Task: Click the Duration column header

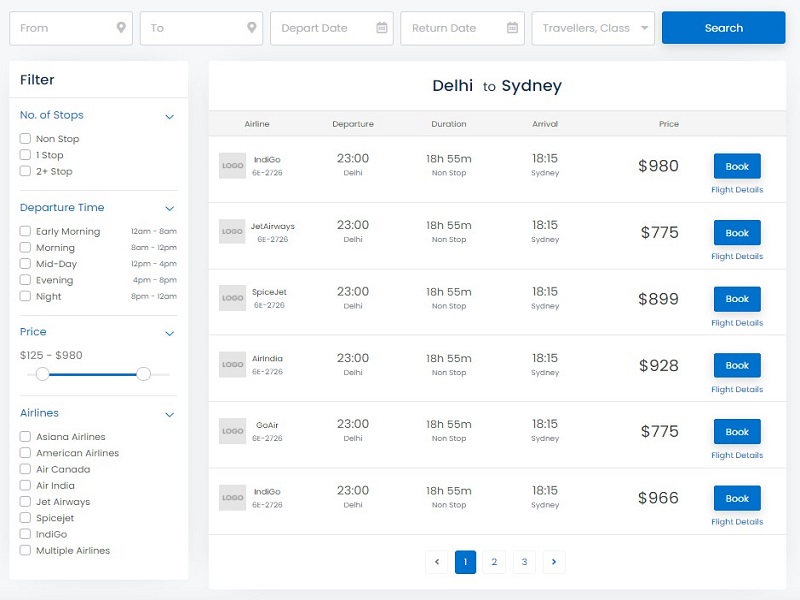Action: [448, 124]
